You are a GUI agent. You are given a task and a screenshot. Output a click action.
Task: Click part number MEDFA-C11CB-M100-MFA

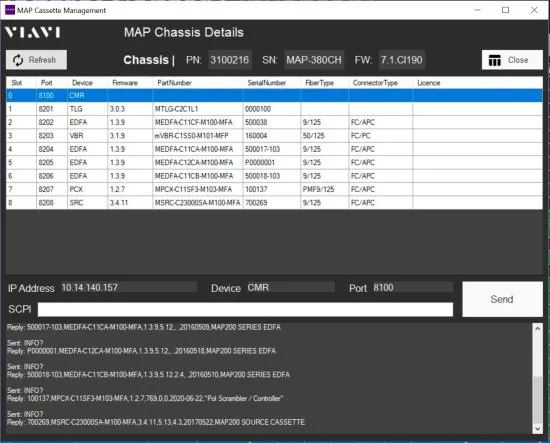point(197,176)
